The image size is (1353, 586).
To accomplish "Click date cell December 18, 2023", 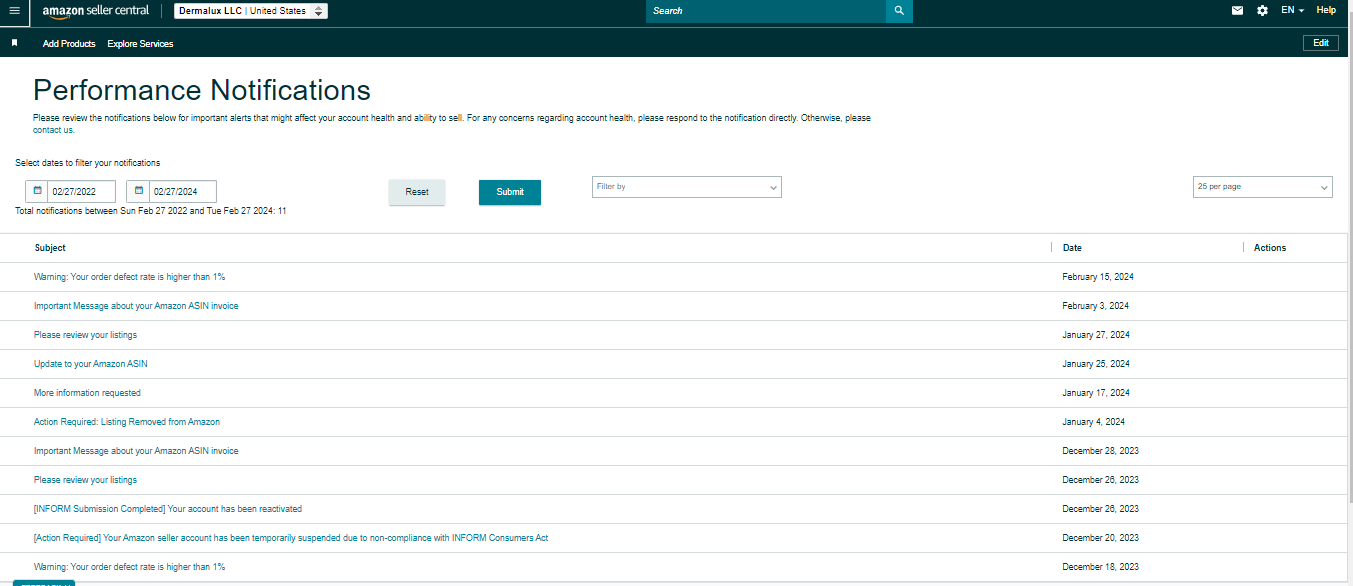I will [x=1100, y=567].
